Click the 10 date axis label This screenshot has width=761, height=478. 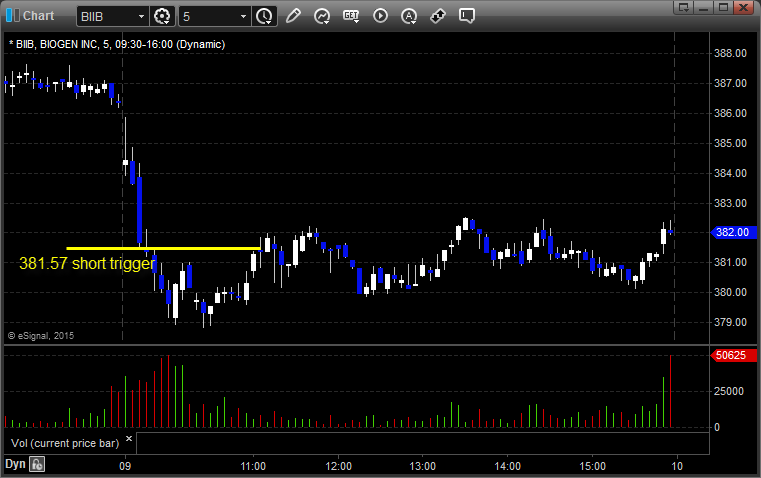(677, 466)
